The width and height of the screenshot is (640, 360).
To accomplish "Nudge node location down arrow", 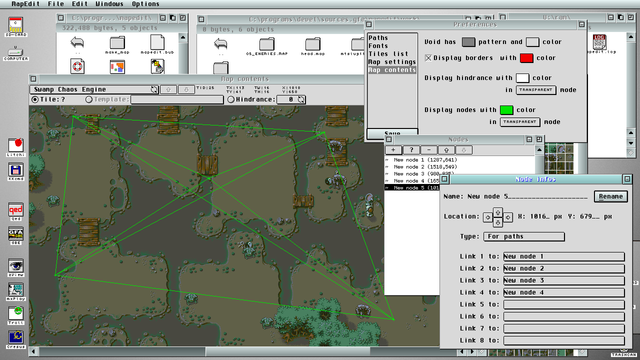I will [x=498, y=222].
